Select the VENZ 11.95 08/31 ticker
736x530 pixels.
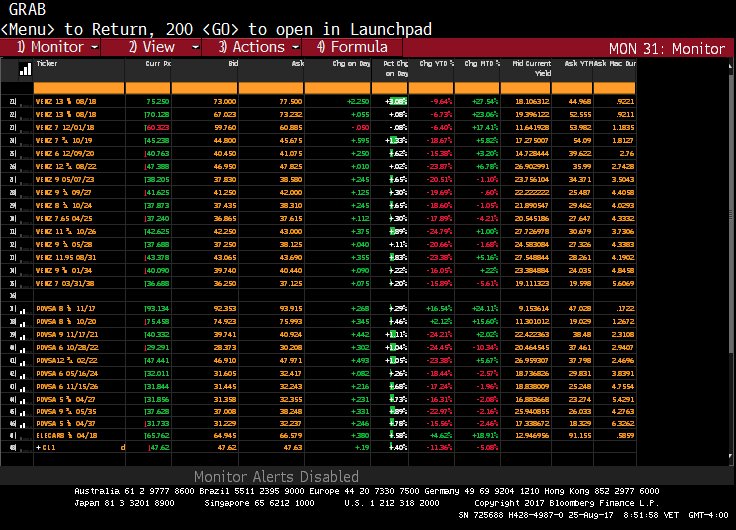tap(66, 258)
